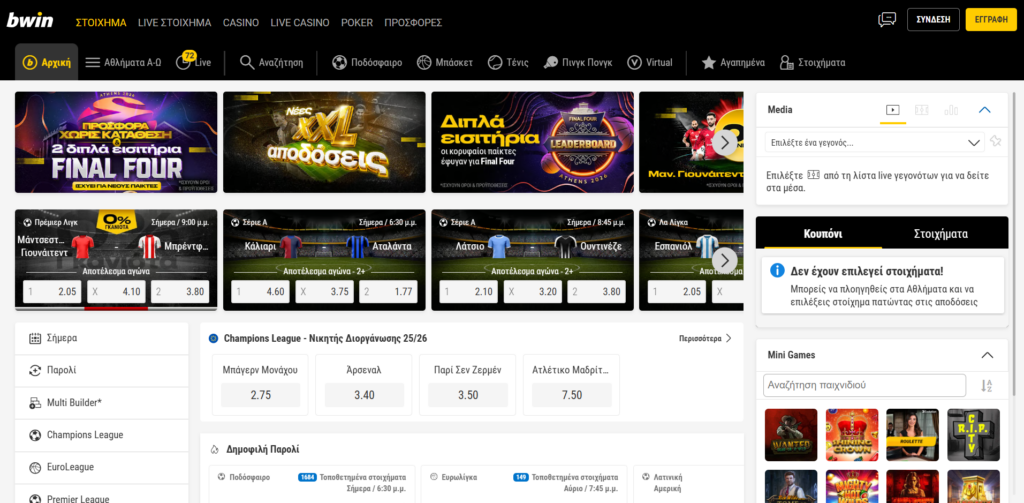Bet draw 4.10 in Premier League match
Viewport: 1024px width, 503px height.
(x=116, y=292)
